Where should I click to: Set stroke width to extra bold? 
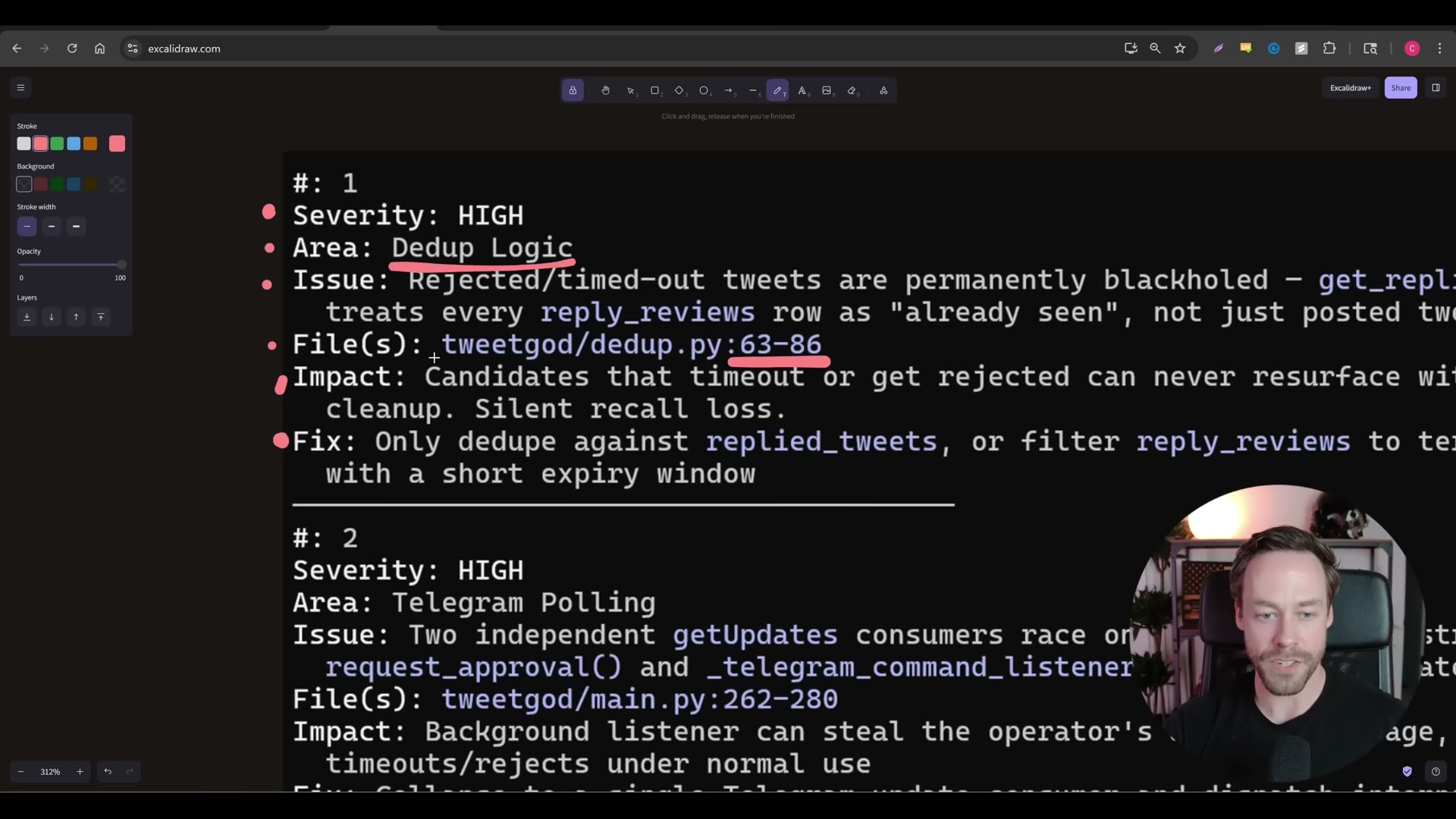click(76, 226)
